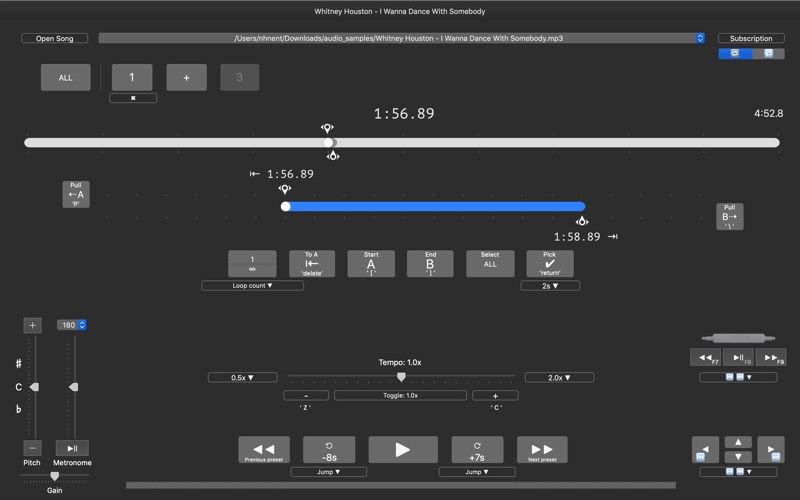Open the 2s dropdown under Pick
Screen dimensions: 800x500
[550, 286]
